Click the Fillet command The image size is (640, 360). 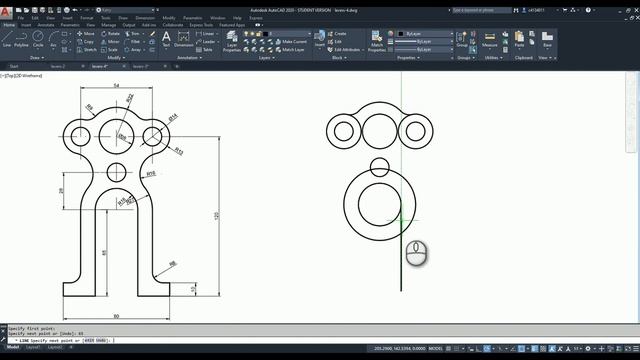click(x=133, y=42)
